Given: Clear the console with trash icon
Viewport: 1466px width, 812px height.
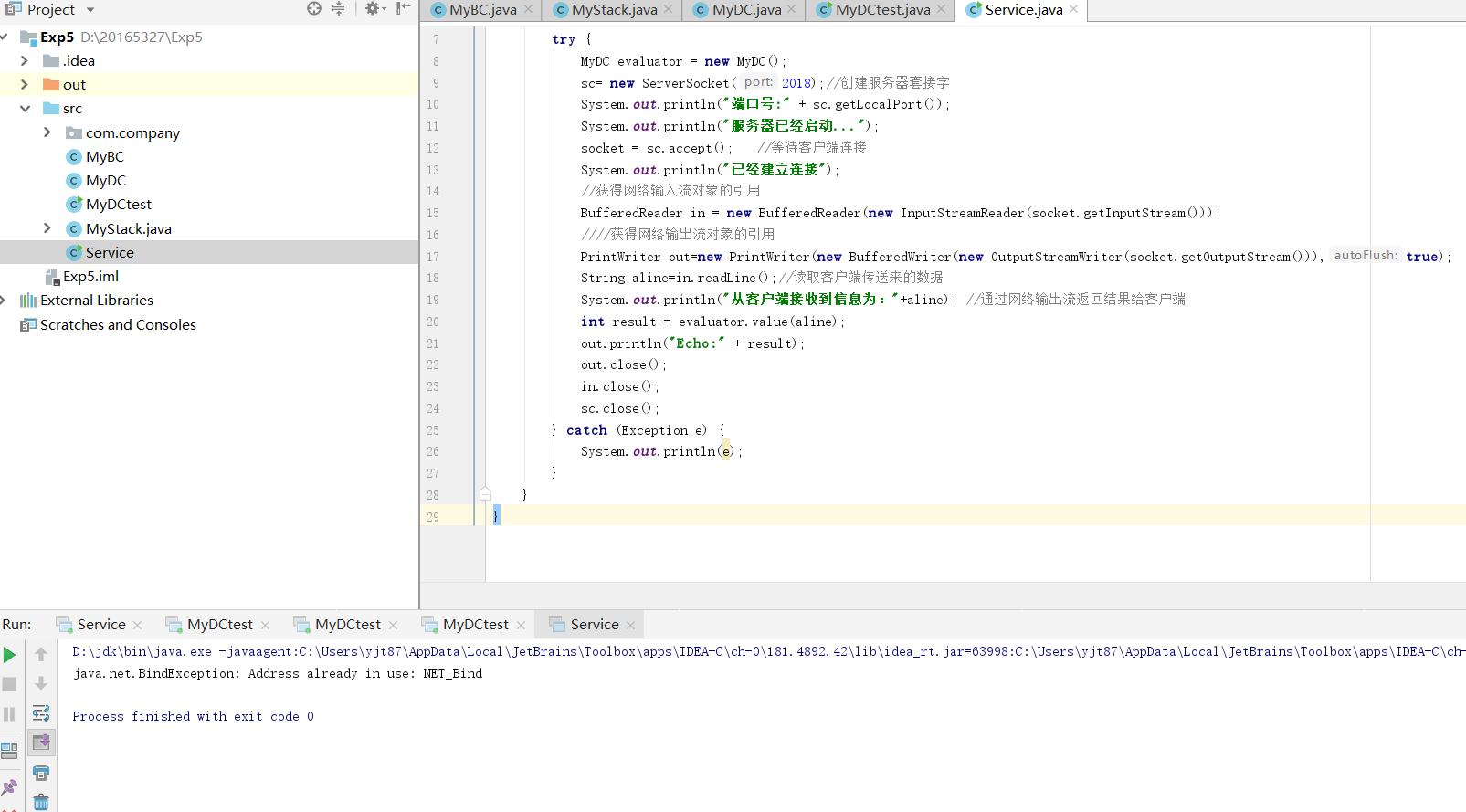Looking at the screenshot, I should tap(41, 802).
